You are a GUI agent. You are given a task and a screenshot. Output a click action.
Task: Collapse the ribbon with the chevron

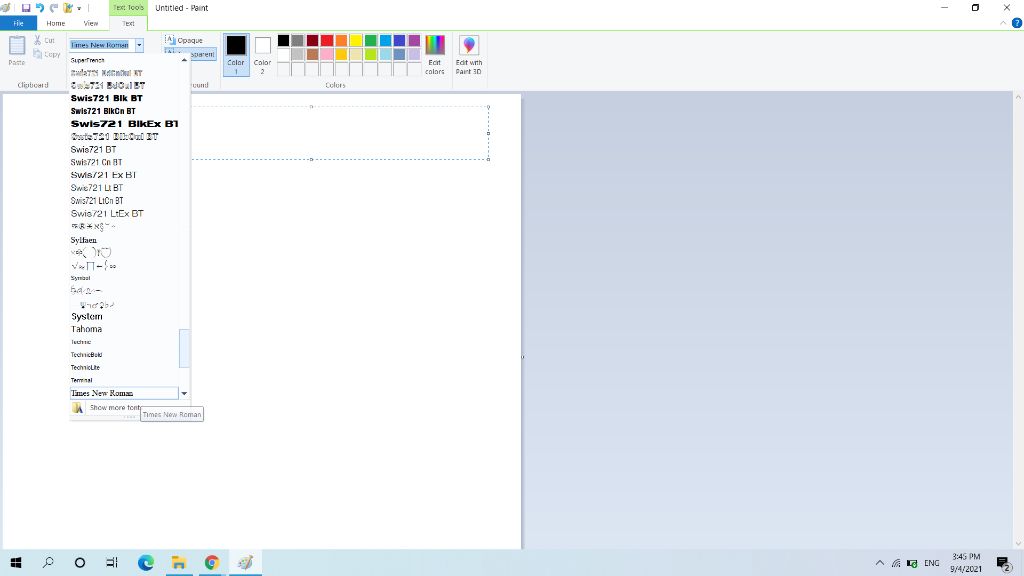click(x=1003, y=23)
